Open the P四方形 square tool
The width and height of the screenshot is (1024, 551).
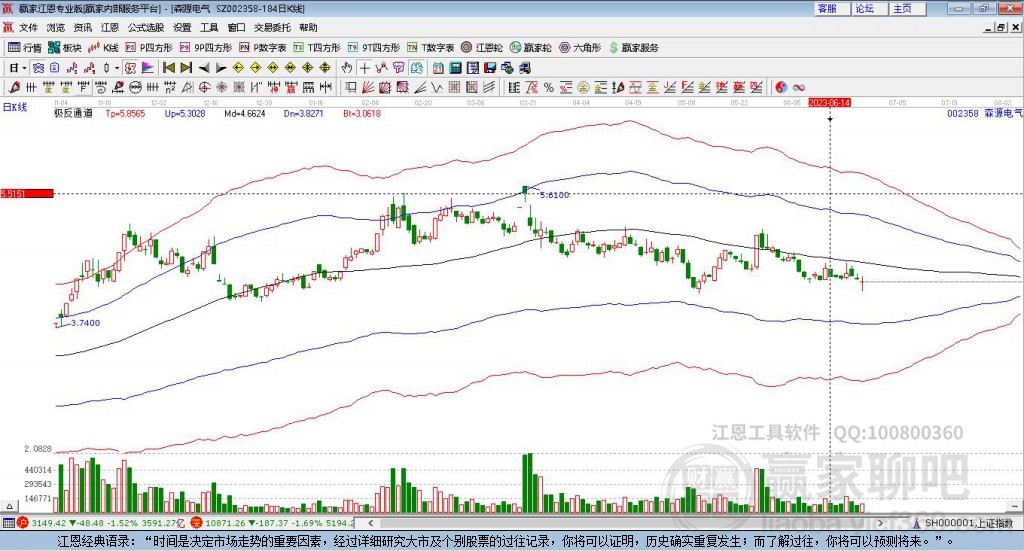pyautogui.click(x=148, y=47)
